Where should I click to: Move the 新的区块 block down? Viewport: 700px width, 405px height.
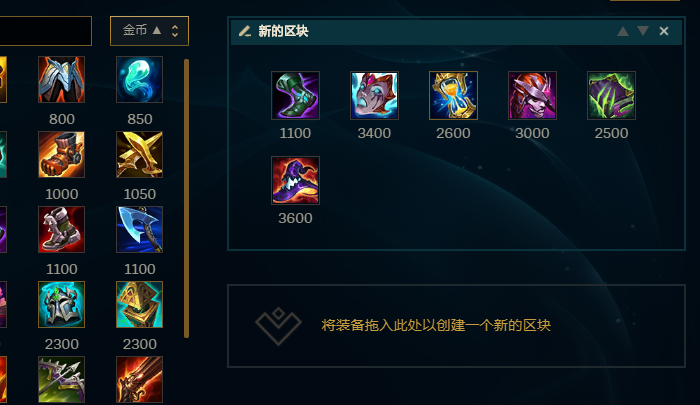pos(643,31)
